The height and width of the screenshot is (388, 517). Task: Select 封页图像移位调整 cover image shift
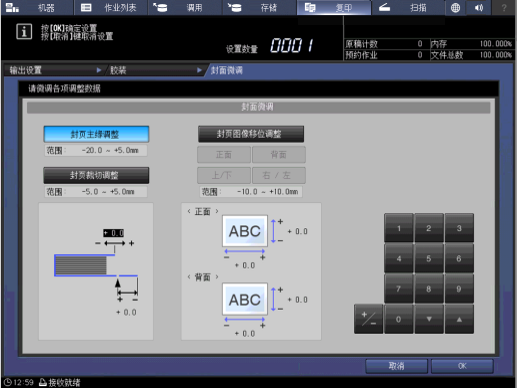(251, 134)
